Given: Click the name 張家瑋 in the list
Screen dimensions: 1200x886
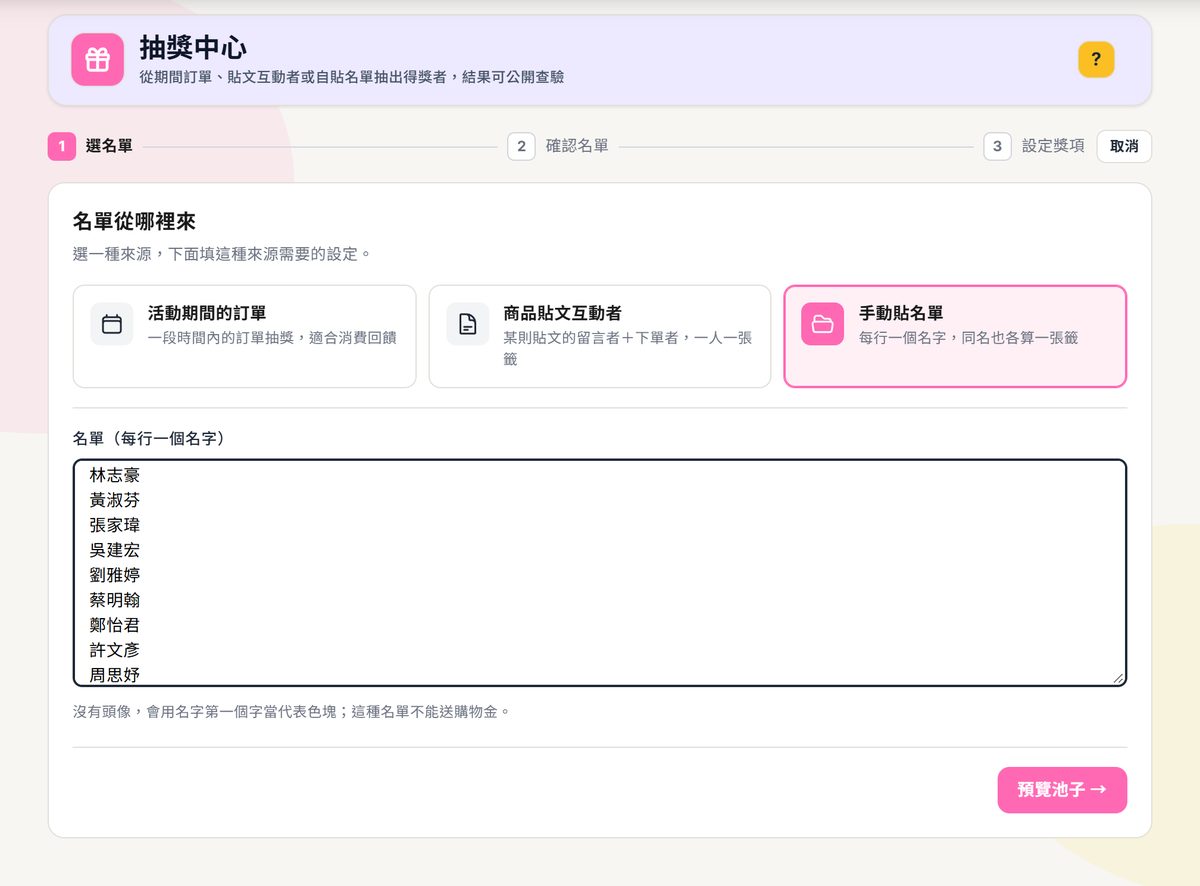Looking at the screenshot, I should click(115, 525).
